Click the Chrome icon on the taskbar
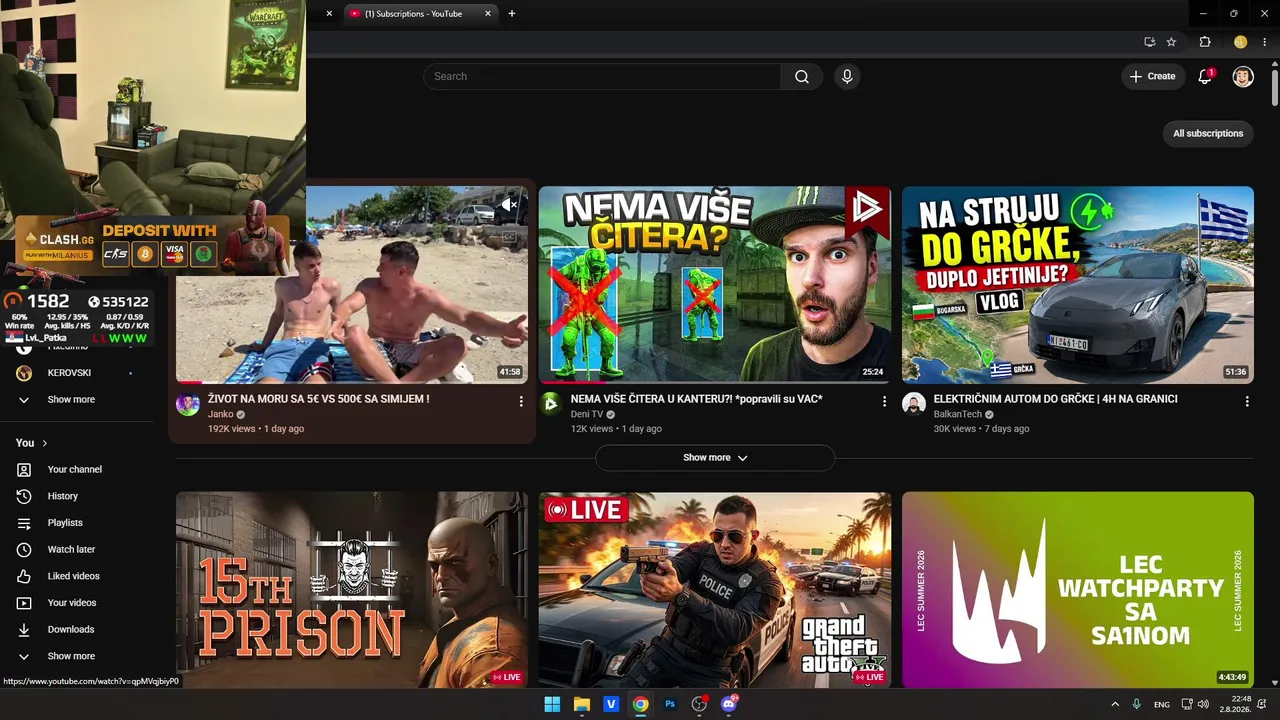The height and width of the screenshot is (720, 1280). tap(640, 704)
